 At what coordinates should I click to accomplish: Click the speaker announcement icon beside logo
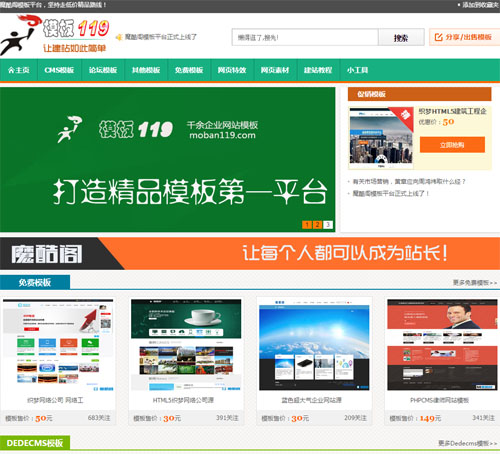[119, 37]
